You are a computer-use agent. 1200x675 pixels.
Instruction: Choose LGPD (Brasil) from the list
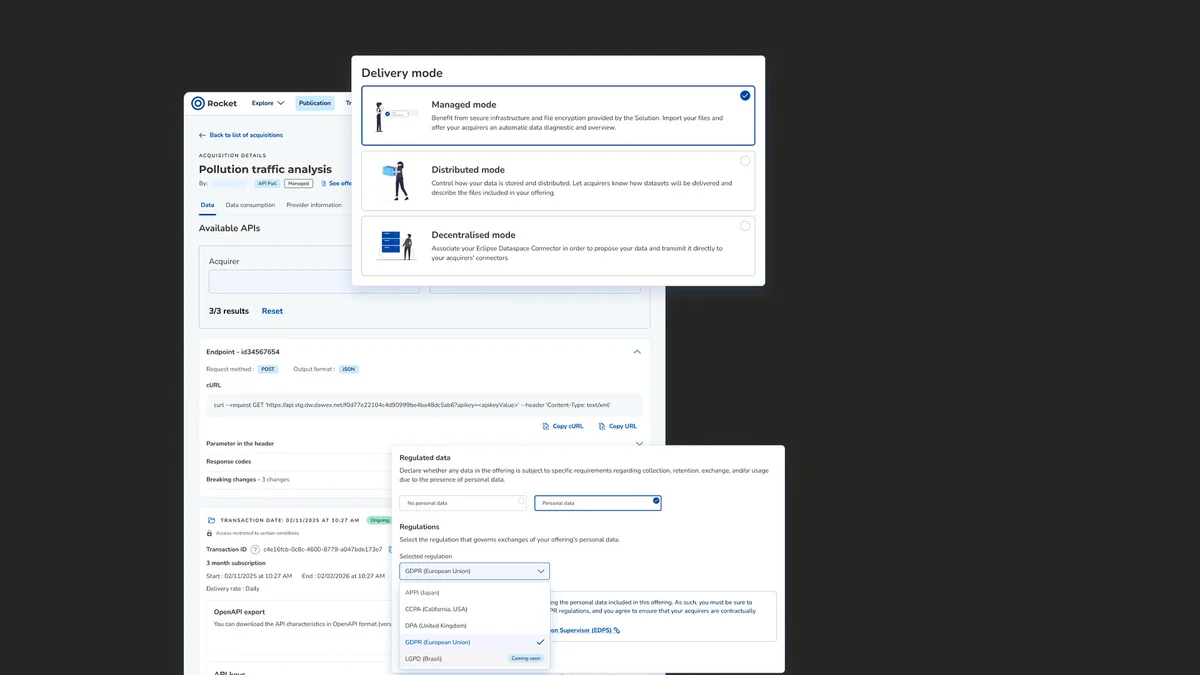[x=474, y=658]
